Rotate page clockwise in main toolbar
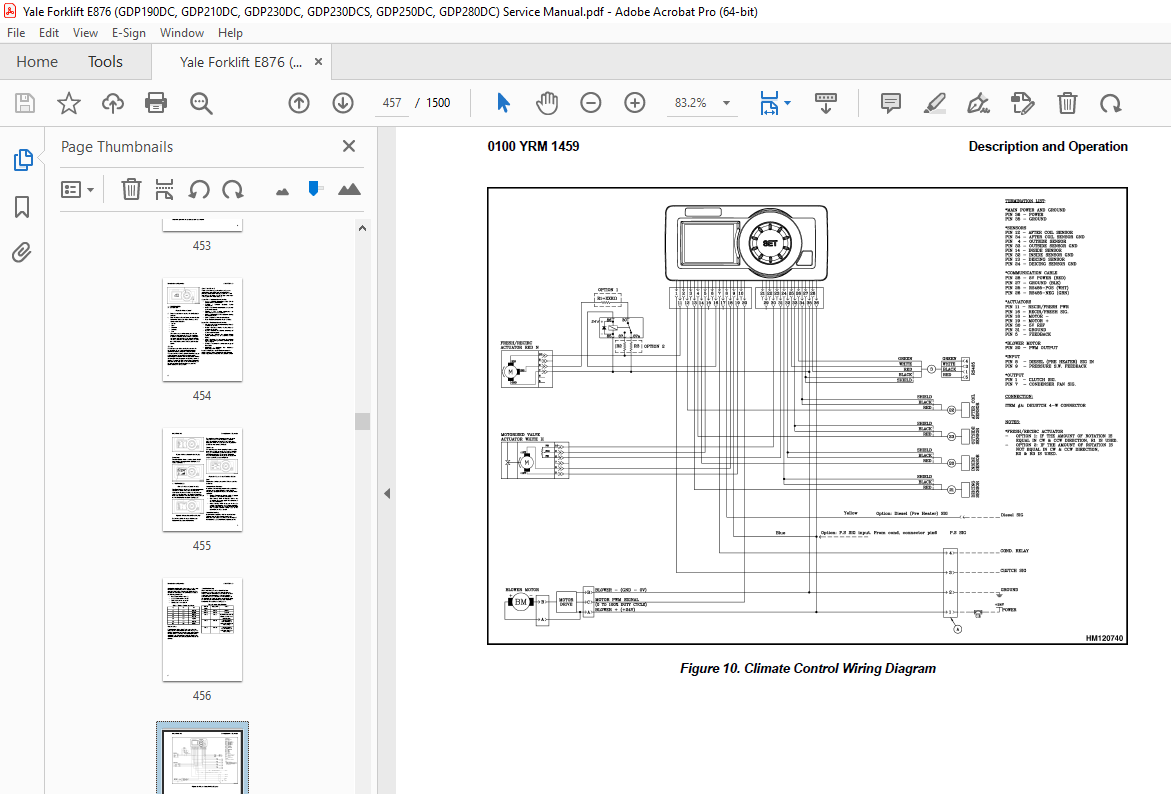 pyautogui.click(x=1111, y=103)
